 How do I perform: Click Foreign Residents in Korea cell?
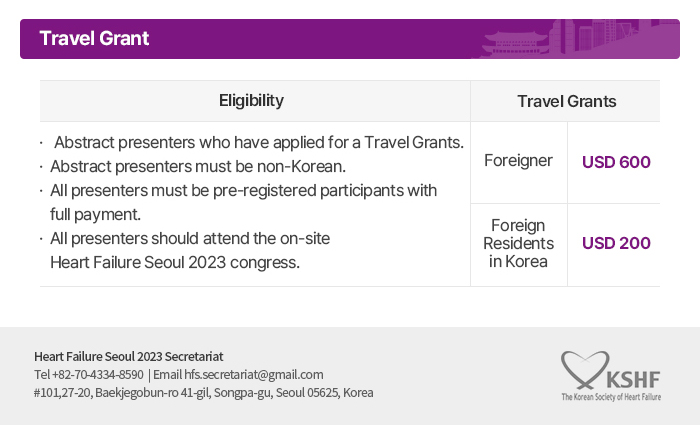click(x=518, y=243)
